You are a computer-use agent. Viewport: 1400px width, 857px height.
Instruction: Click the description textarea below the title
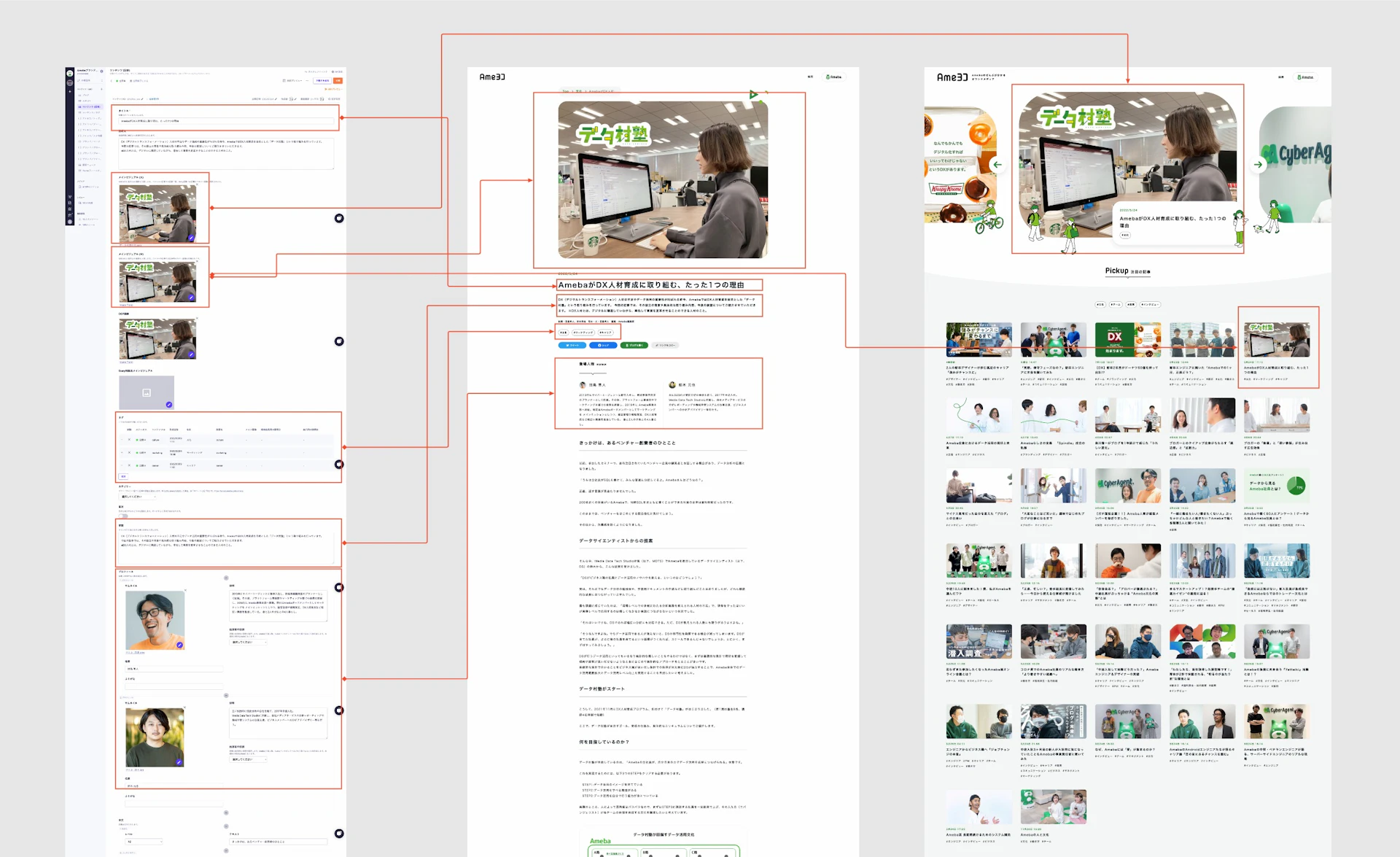coord(226,153)
